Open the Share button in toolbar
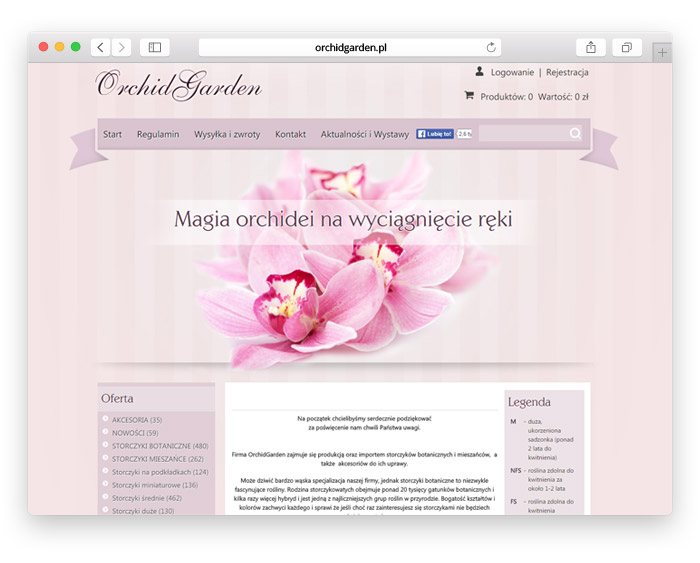 pos(591,47)
